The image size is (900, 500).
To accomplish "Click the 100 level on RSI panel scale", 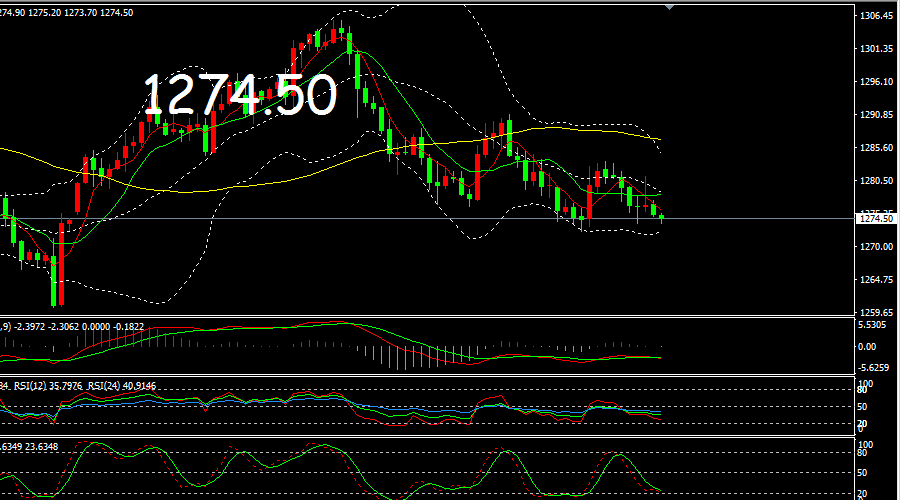I will pyautogui.click(x=865, y=383).
